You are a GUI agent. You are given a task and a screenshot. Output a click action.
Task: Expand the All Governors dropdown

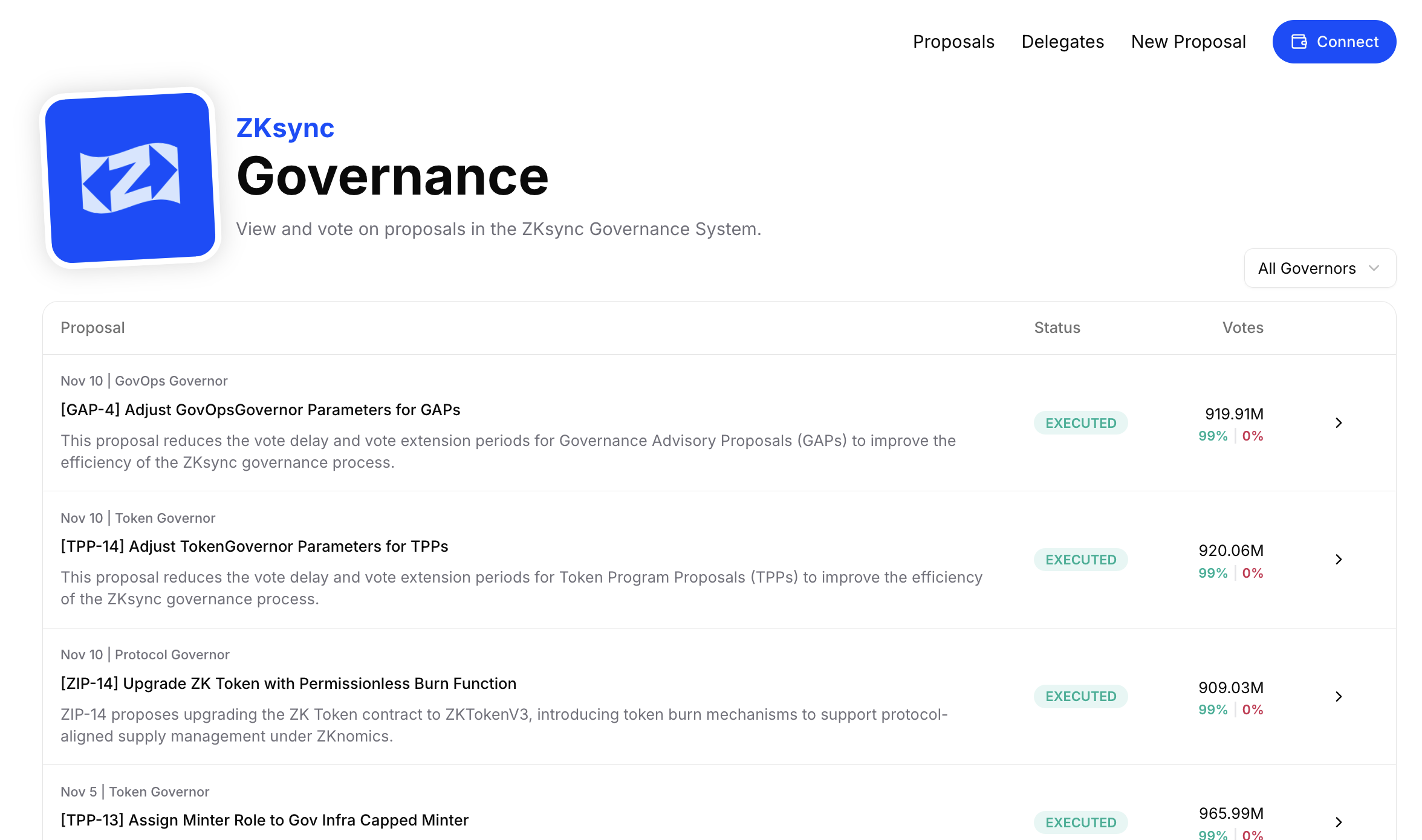(x=1307, y=268)
